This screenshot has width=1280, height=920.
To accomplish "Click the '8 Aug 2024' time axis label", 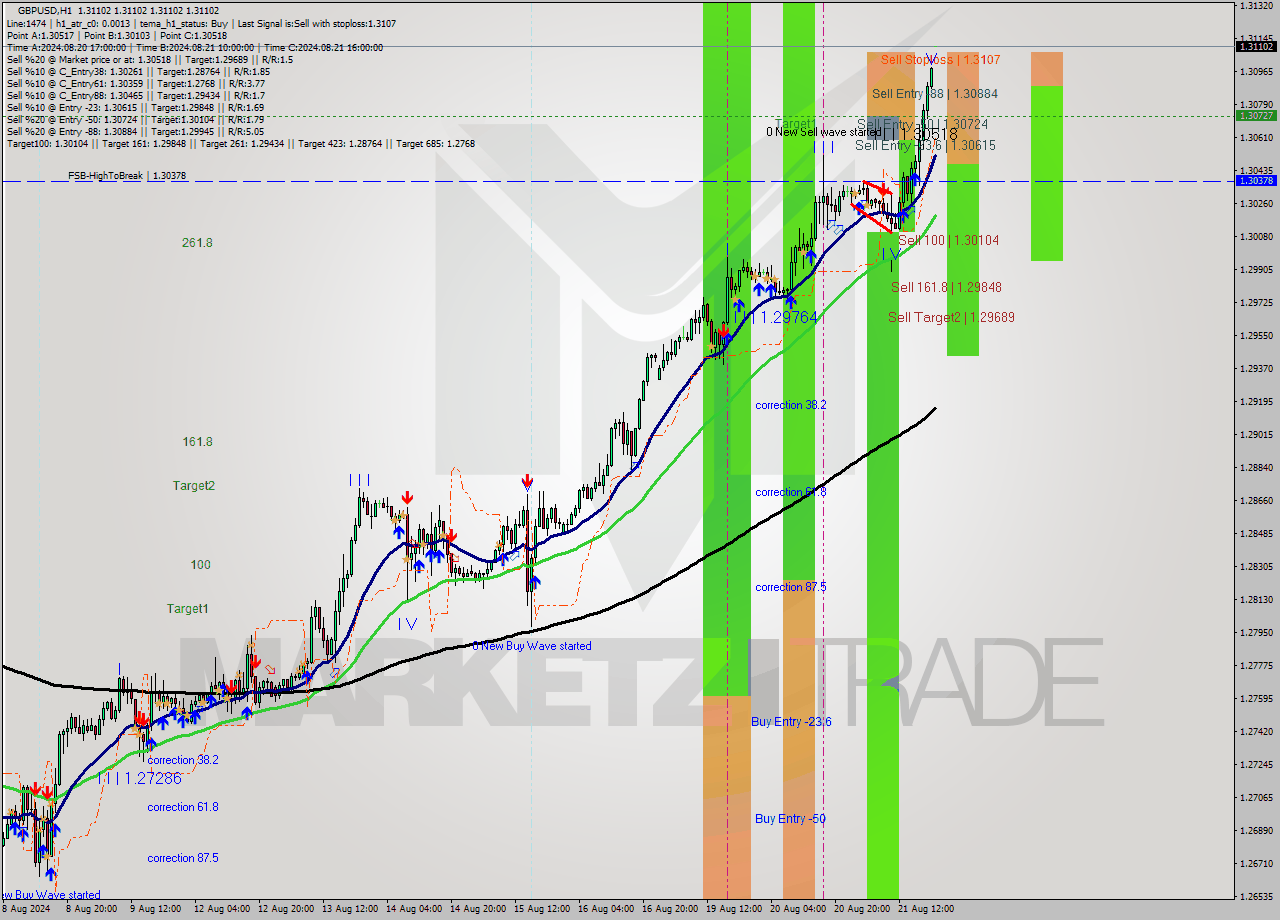I will pyautogui.click(x=25, y=909).
